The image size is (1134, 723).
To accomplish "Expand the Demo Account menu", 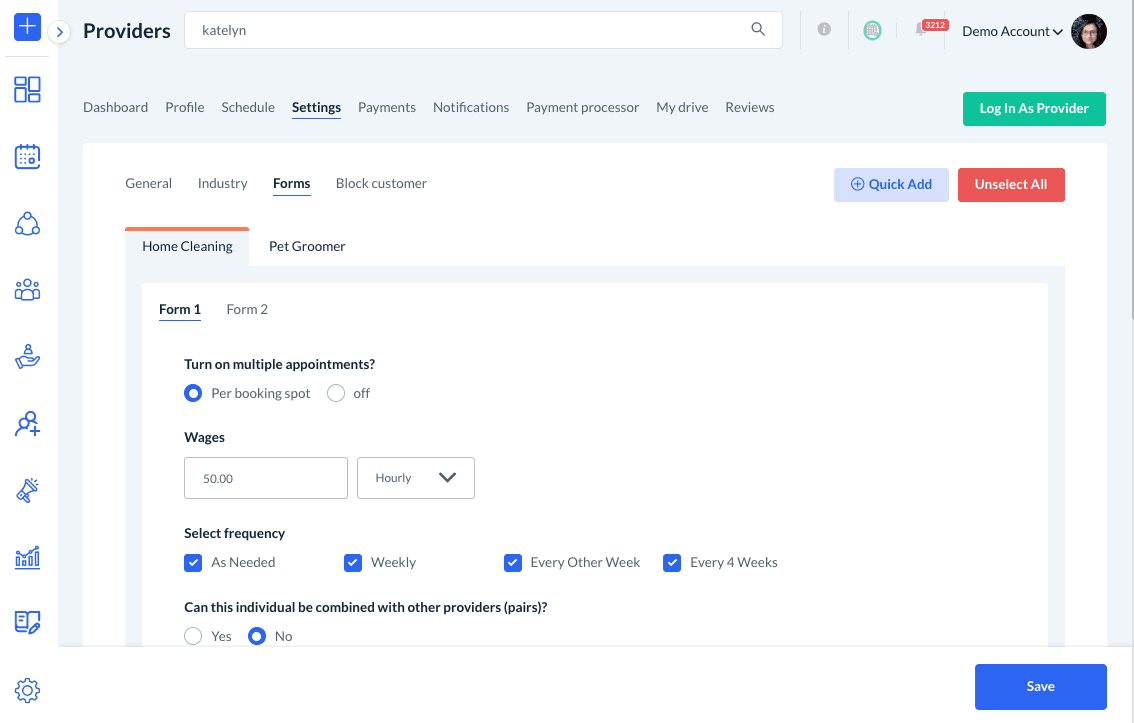I will click(1012, 31).
